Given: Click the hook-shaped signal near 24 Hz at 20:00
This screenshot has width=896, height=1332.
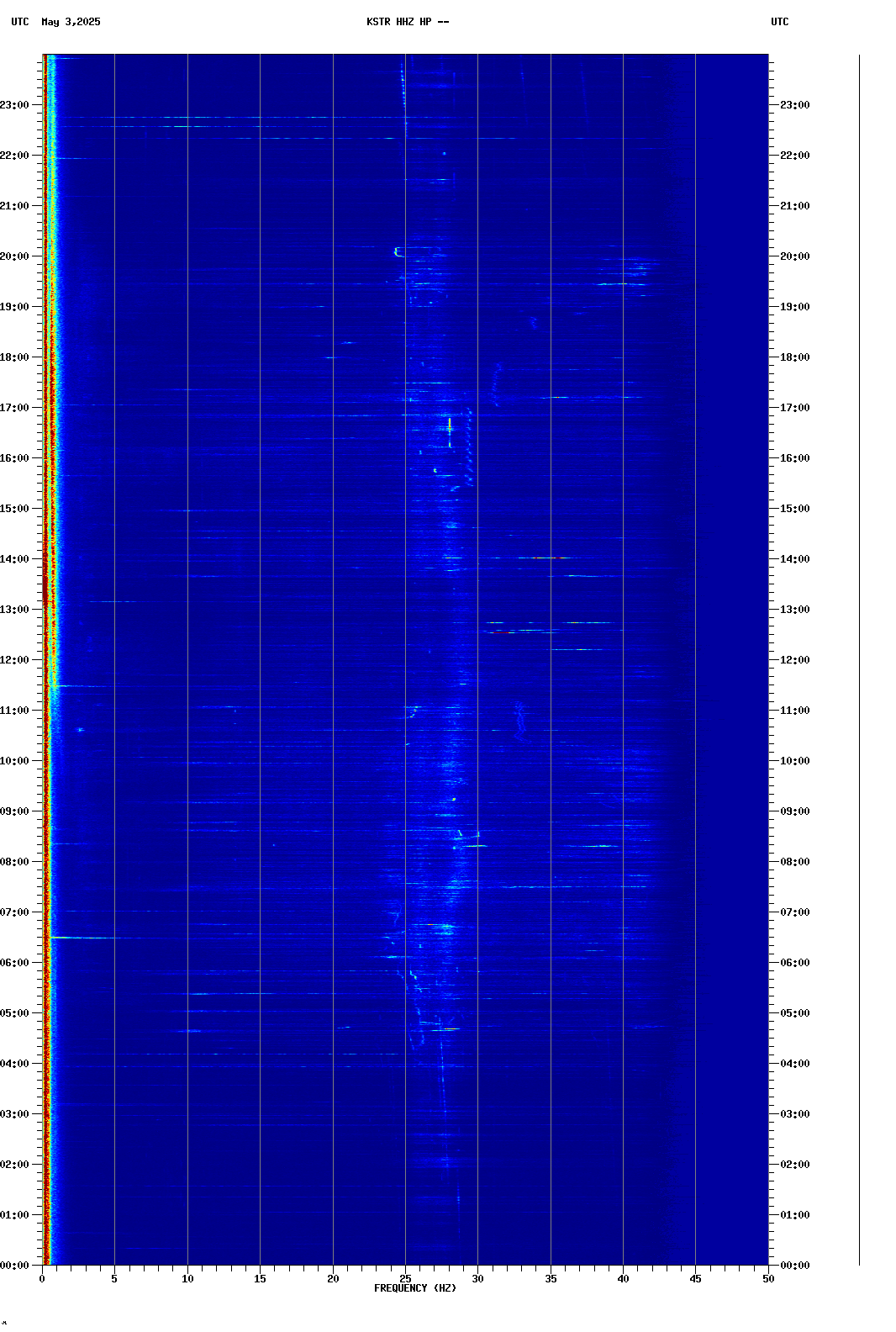Looking at the screenshot, I should [x=398, y=251].
